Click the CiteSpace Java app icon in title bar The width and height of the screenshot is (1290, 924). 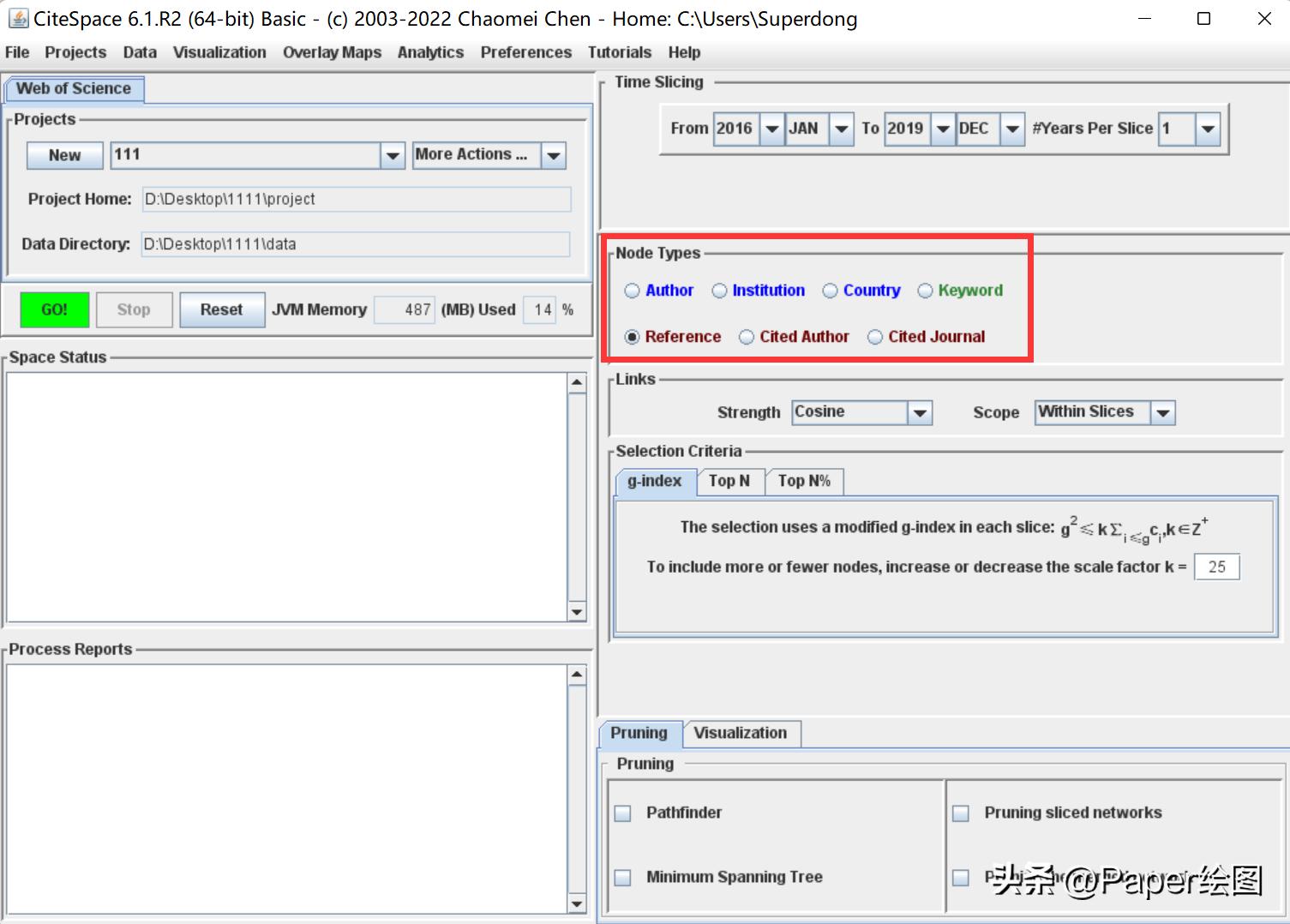(17, 18)
